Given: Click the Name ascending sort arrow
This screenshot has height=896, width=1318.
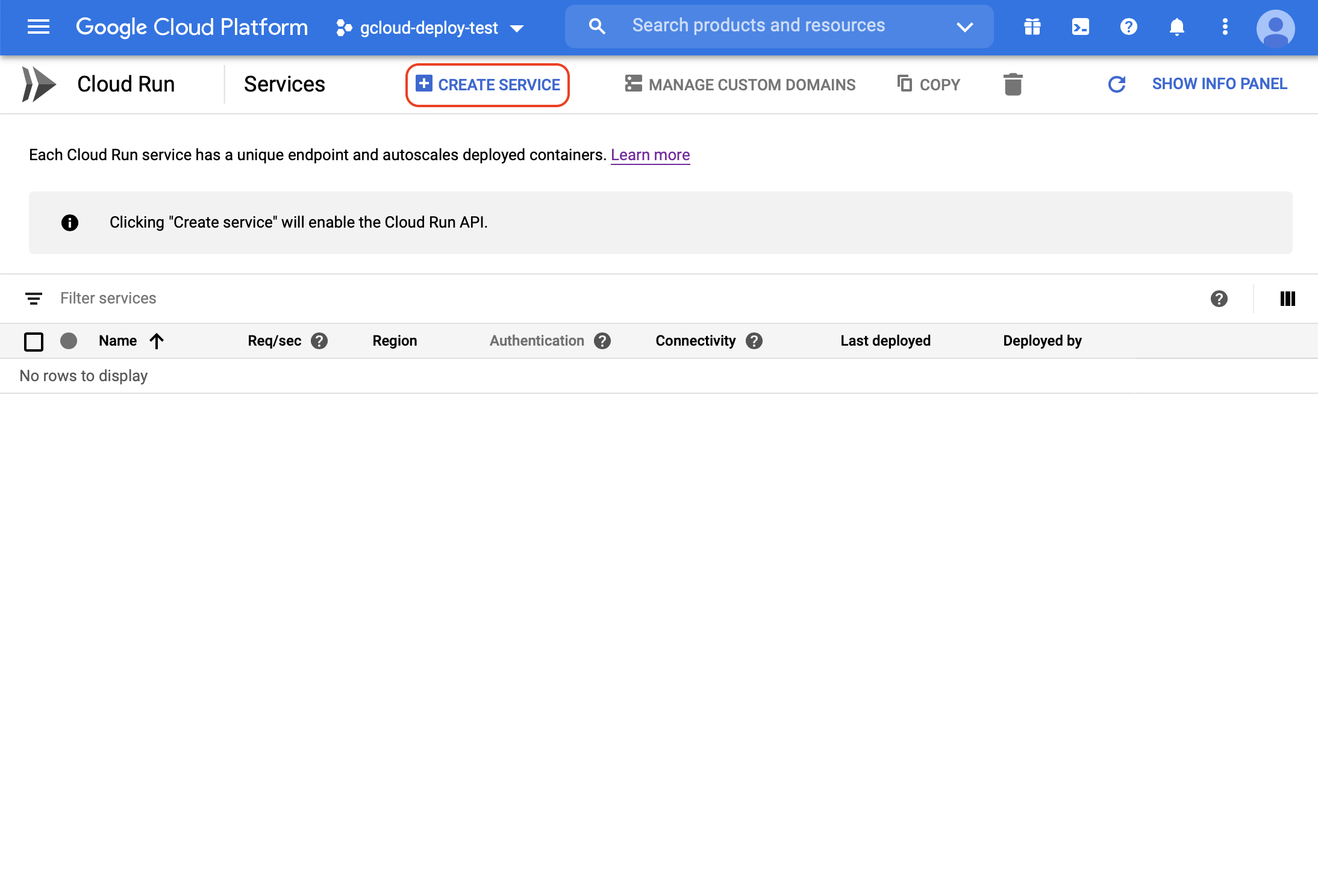Looking at the screenshot, I should (x=157, y=341).
